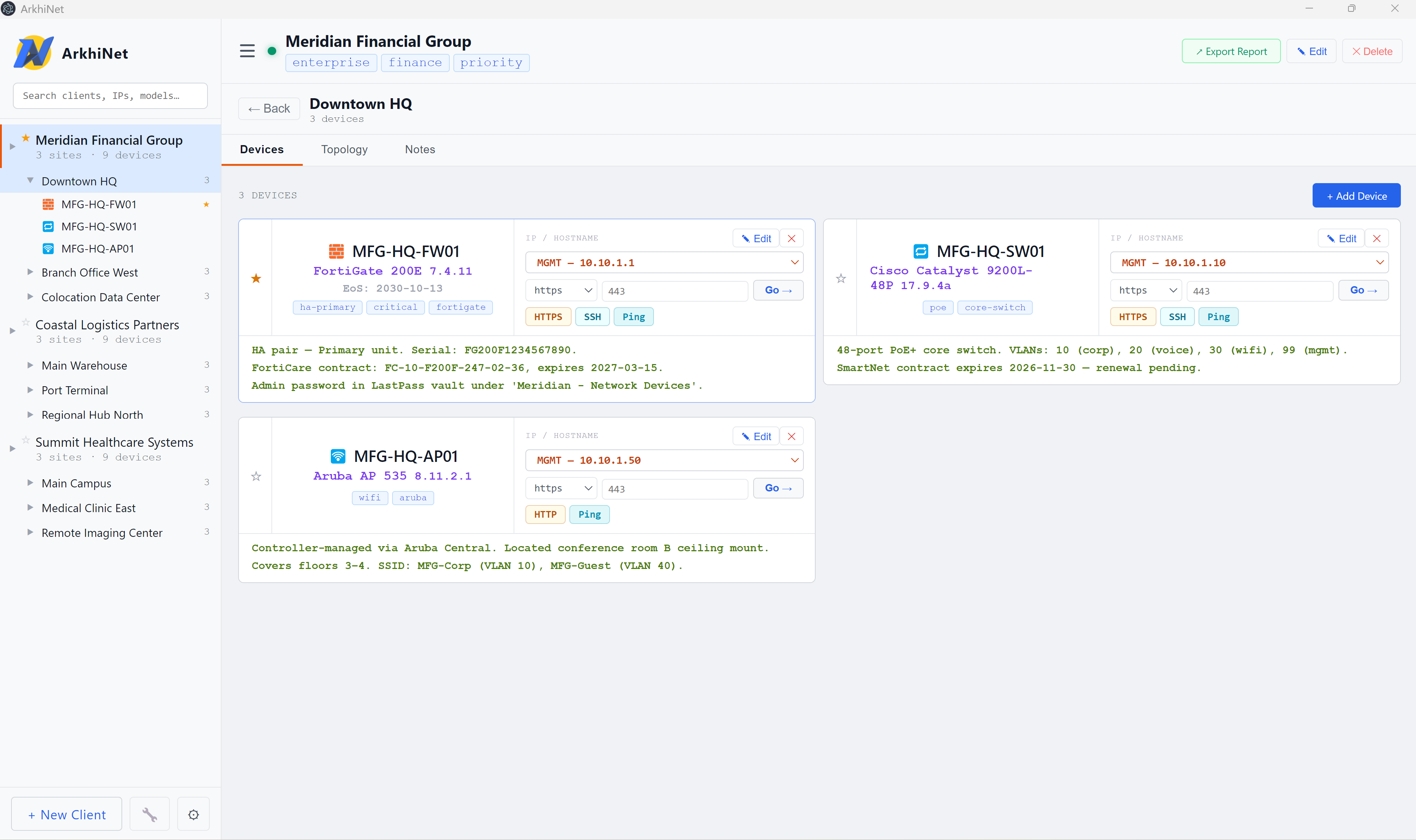The height and width of the screenshot is (840, 1416).
Task: Toggle sidebar star on MFG-HQ-FW01 row
Action: pos(206,204)
